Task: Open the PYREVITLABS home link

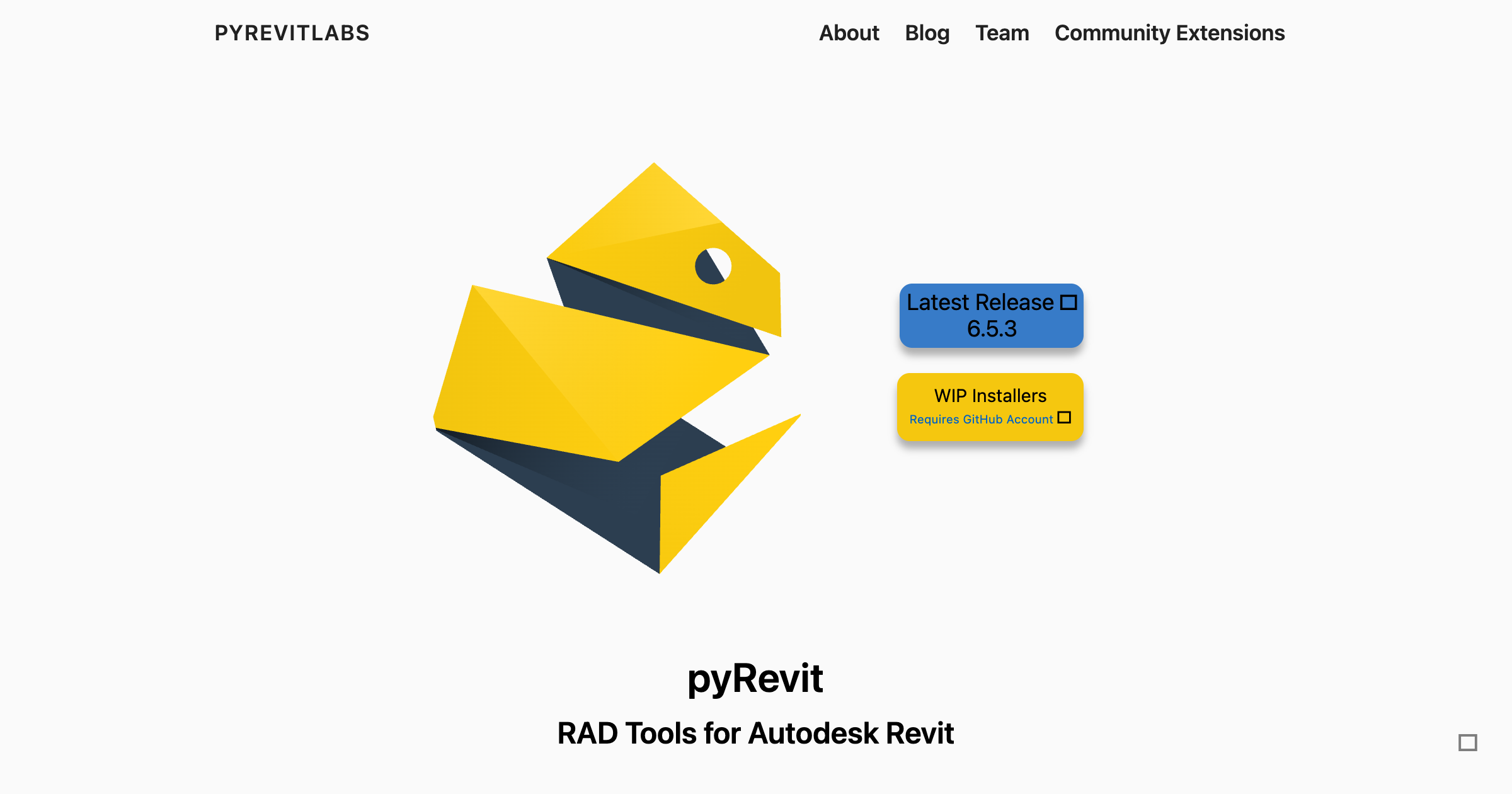Action: coord(292,33)
